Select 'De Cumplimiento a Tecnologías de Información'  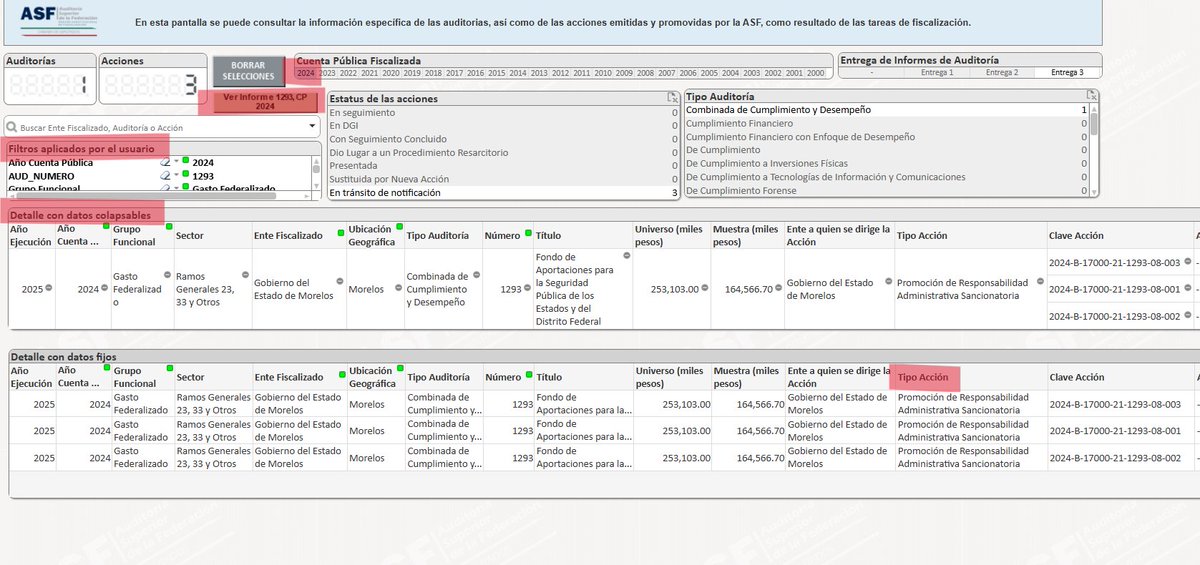pyautogui.click(x=886, y=176)
